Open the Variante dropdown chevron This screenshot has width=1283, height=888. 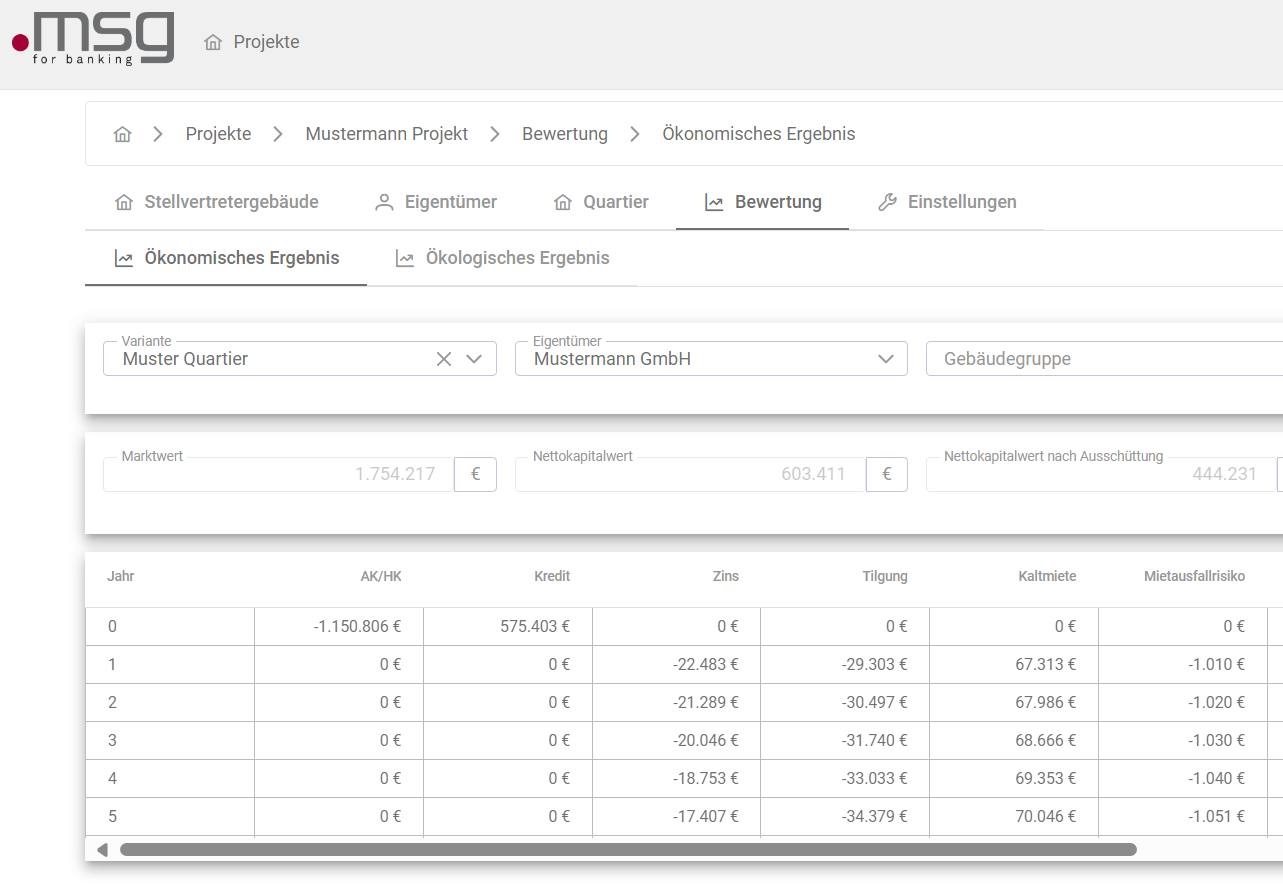(x=475, y=359)
